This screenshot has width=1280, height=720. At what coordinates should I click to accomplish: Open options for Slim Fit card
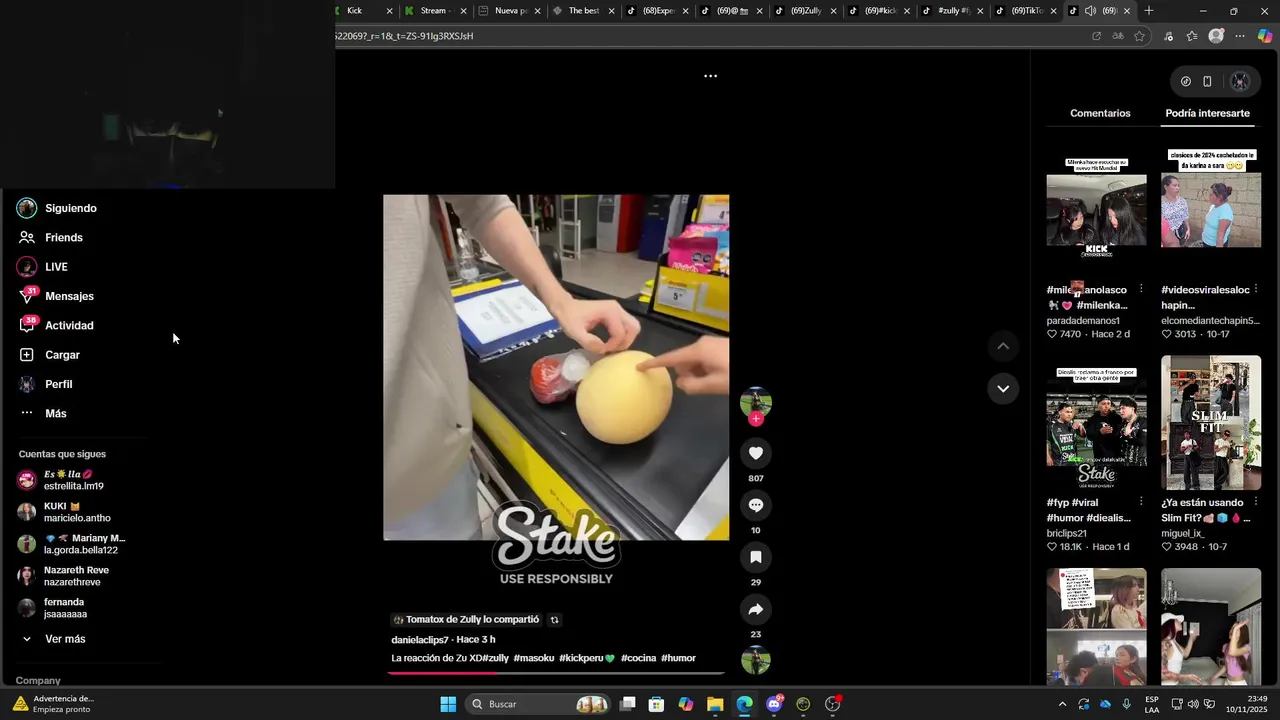[1255, 502]
